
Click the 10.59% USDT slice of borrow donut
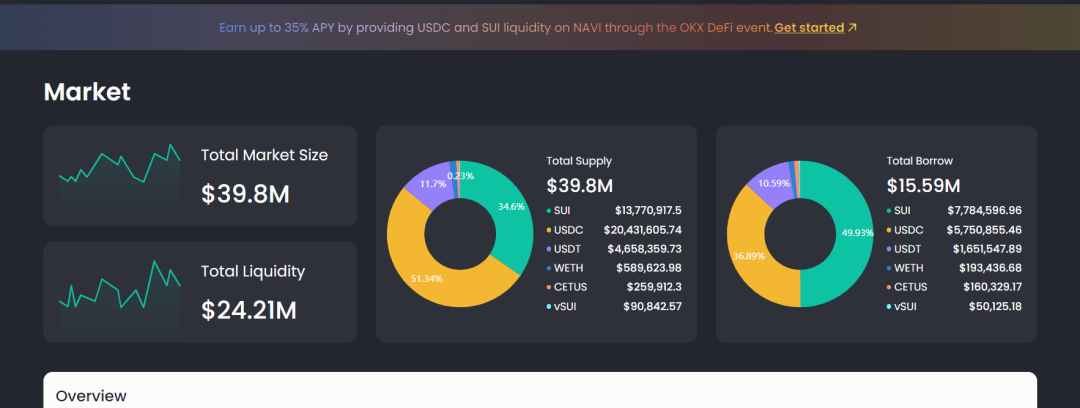772,183
